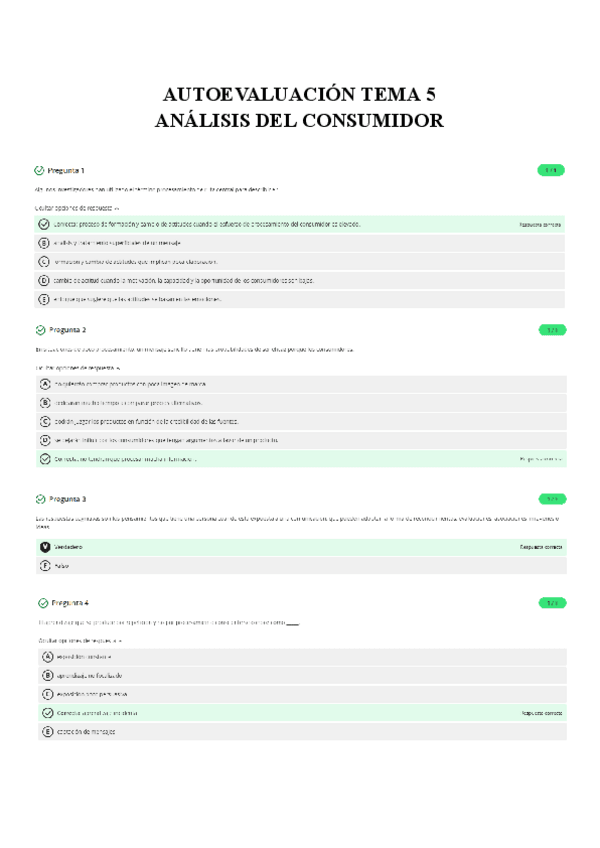Click the green check icon beside Pregunta 3

click(x=40, y=498)
